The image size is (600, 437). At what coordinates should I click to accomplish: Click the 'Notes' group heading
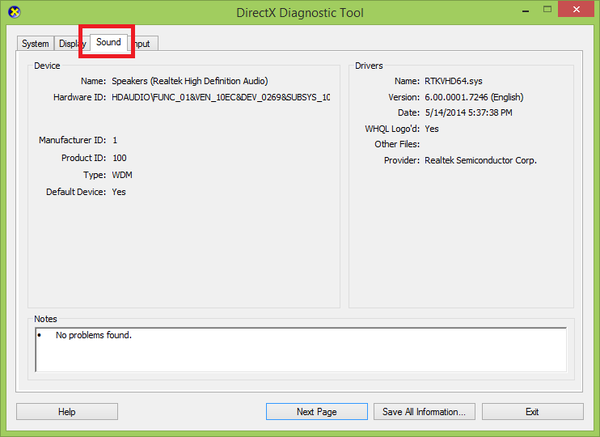[46, 319]
